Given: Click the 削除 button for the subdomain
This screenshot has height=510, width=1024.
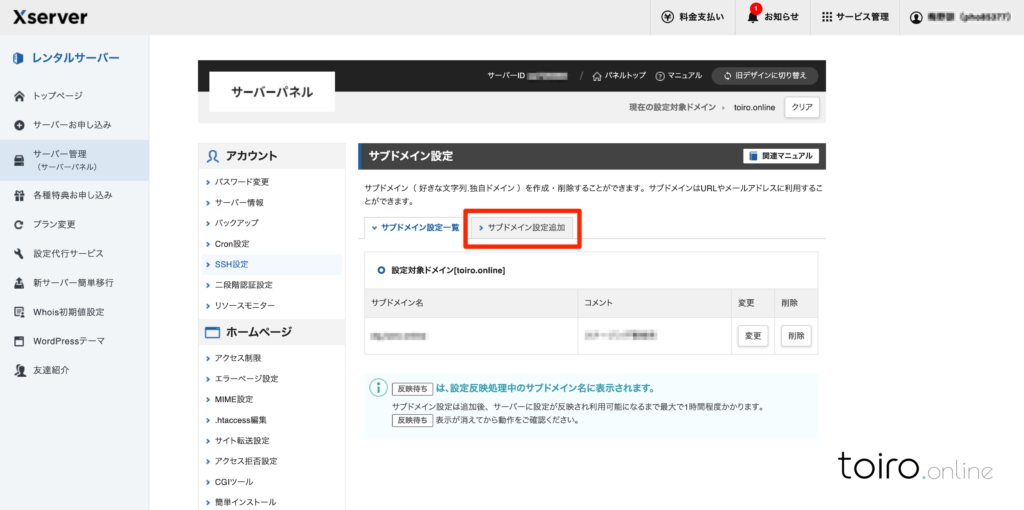Looking at the screenshot, I should [x=795, y=336].
